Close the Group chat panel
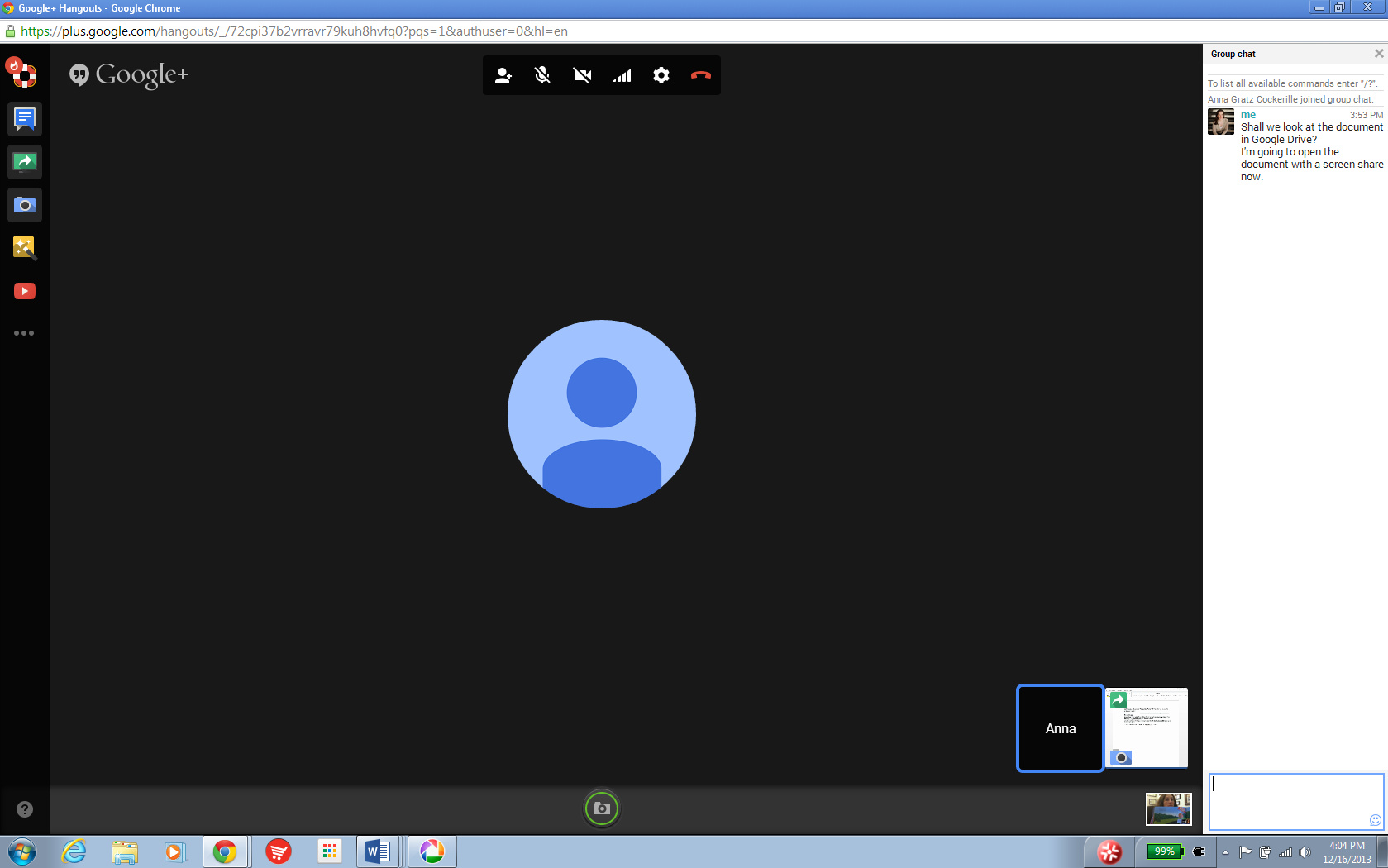The image size is (1388, 868). [x=1378, y=54]
